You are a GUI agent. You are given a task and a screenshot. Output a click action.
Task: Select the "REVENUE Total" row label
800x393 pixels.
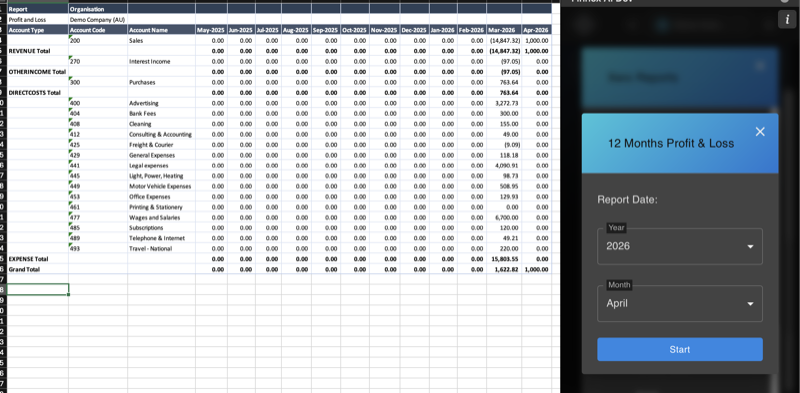tap(38, 51)
